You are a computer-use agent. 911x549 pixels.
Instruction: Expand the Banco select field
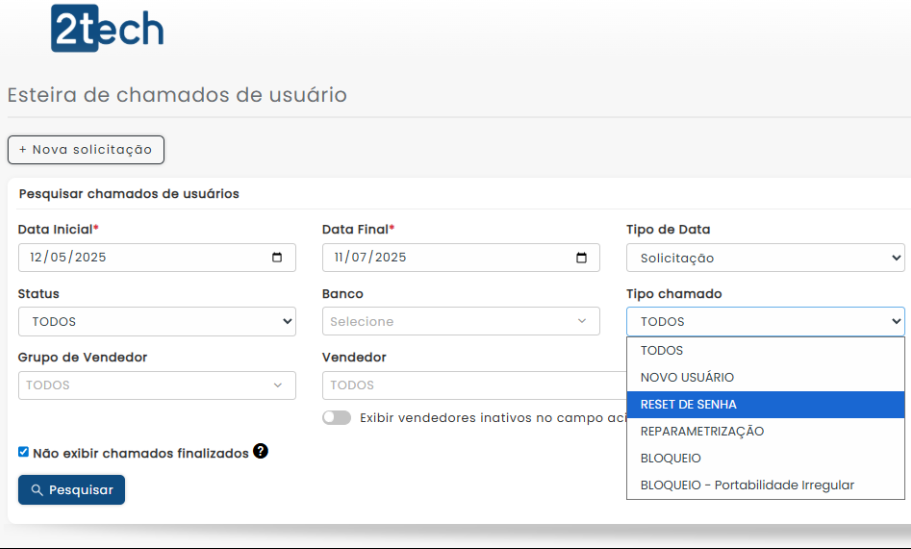pos(461,322)
